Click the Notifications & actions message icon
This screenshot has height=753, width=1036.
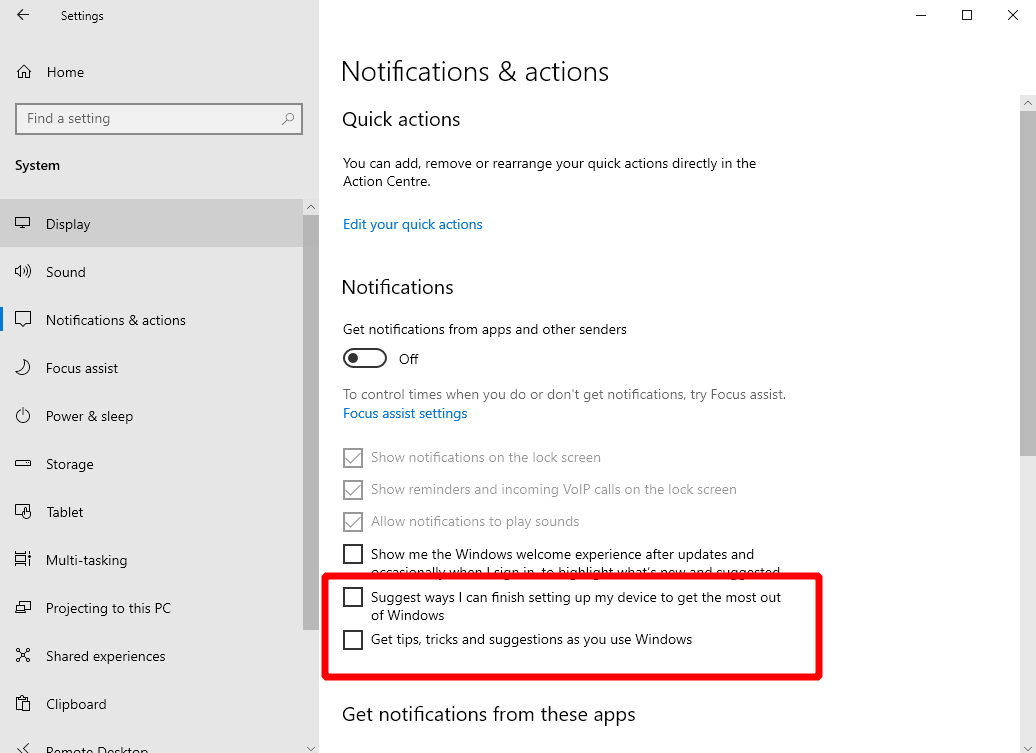[x=23, y=320]
